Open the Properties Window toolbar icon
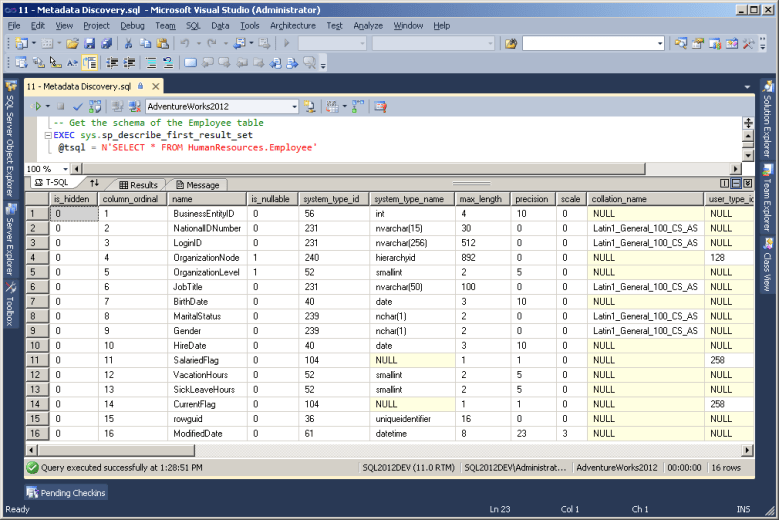This screenshot has height=520, width=779. pos(698,44)
